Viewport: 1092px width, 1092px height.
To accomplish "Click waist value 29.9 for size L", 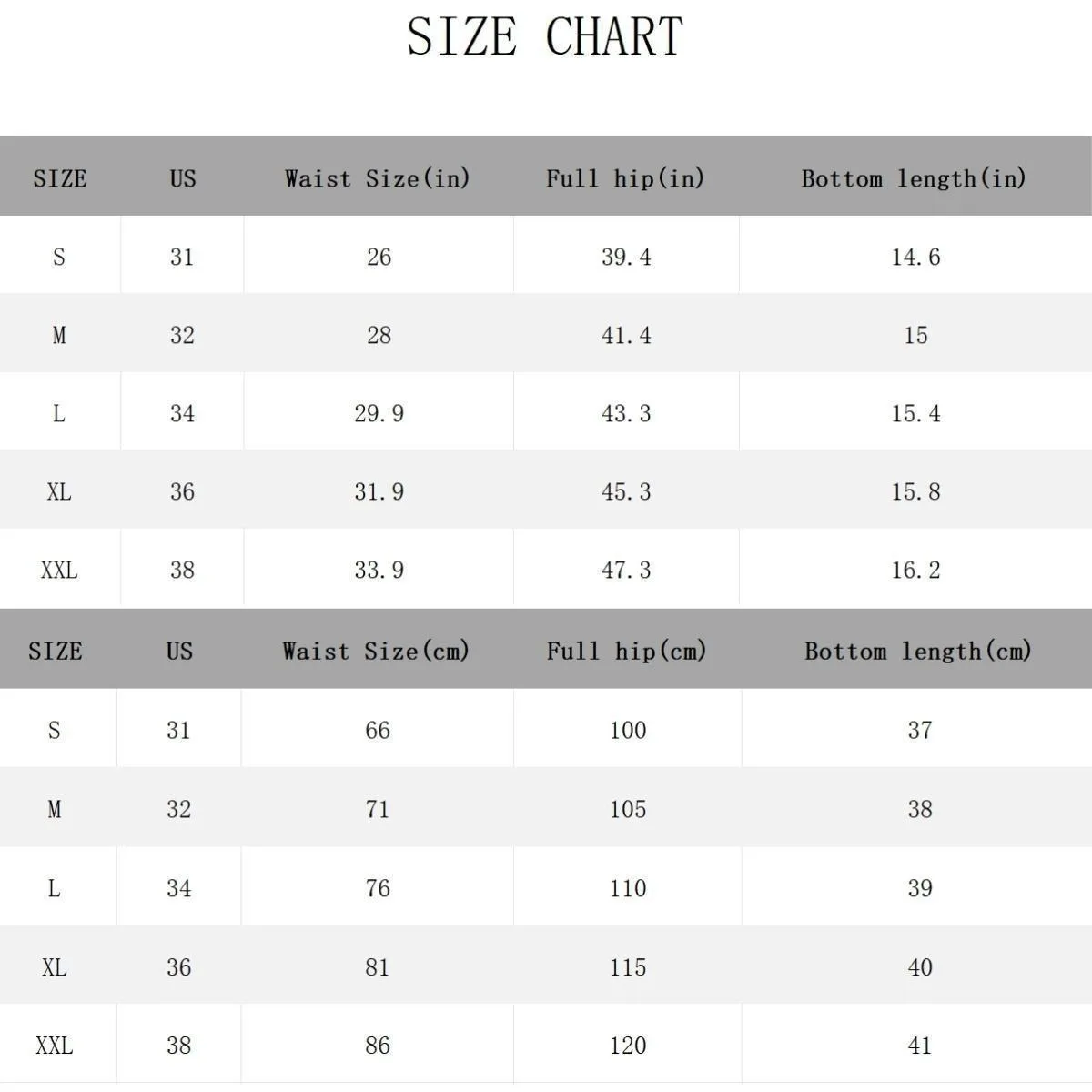I will (379, 414).
